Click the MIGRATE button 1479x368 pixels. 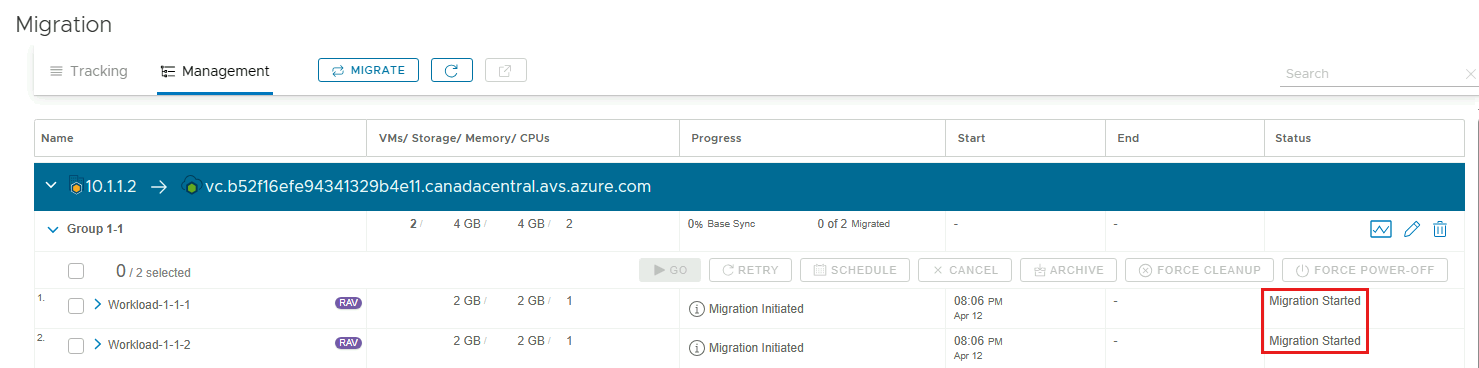pyautogui.click(x=368, y=70)
